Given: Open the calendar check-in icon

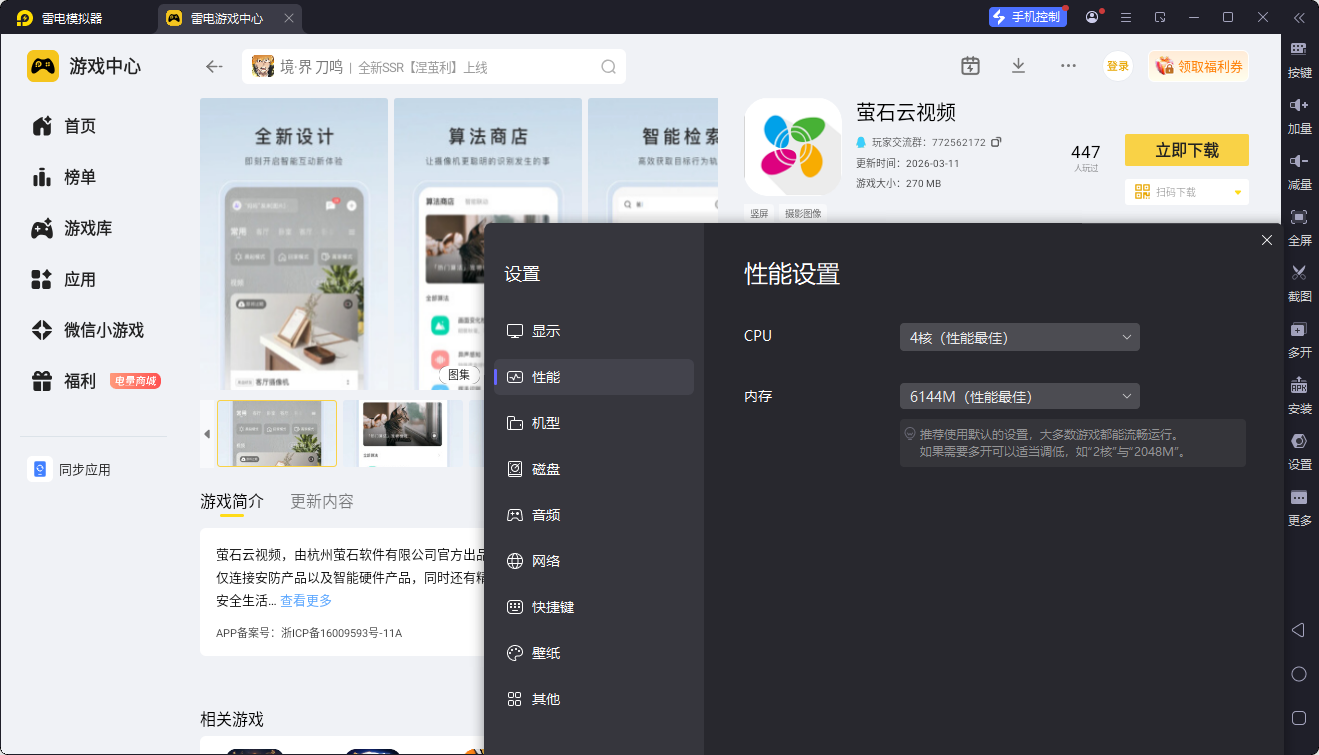Looking at the screenshot, I should point(970,66).
